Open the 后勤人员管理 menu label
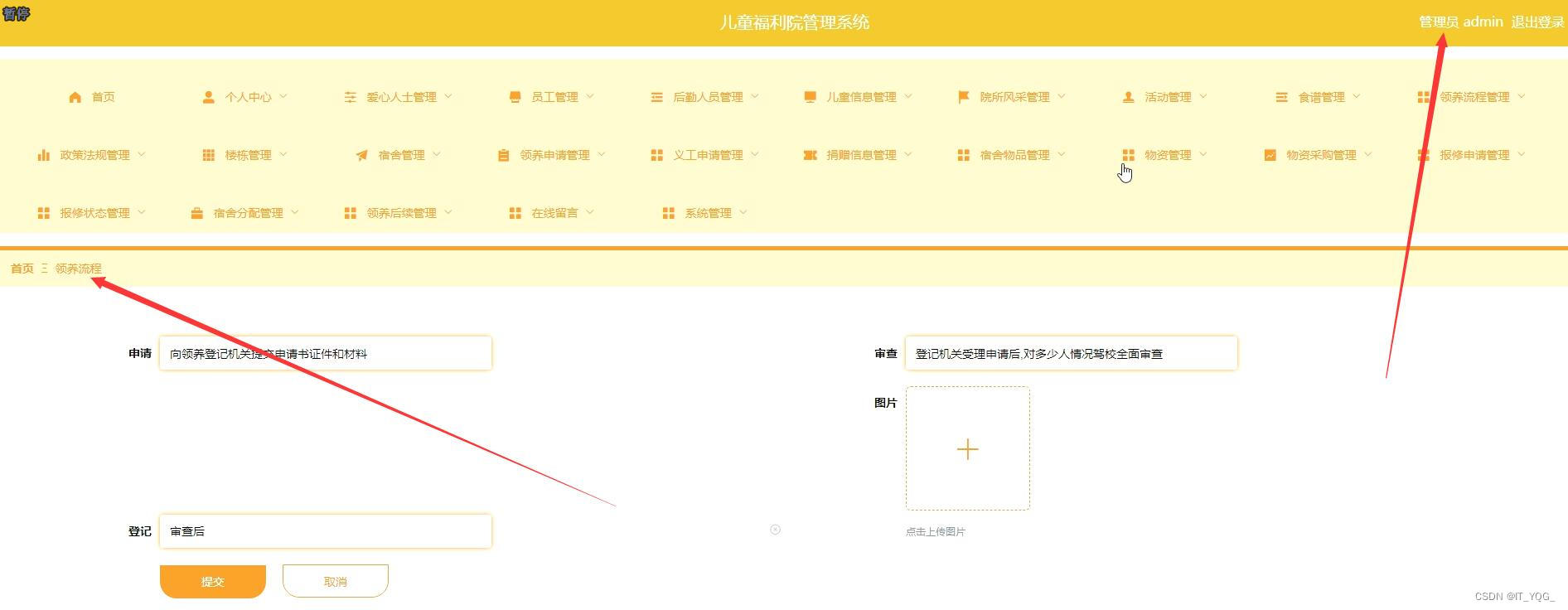Viewport: 1568px width, 610px height. coord(709,97)
